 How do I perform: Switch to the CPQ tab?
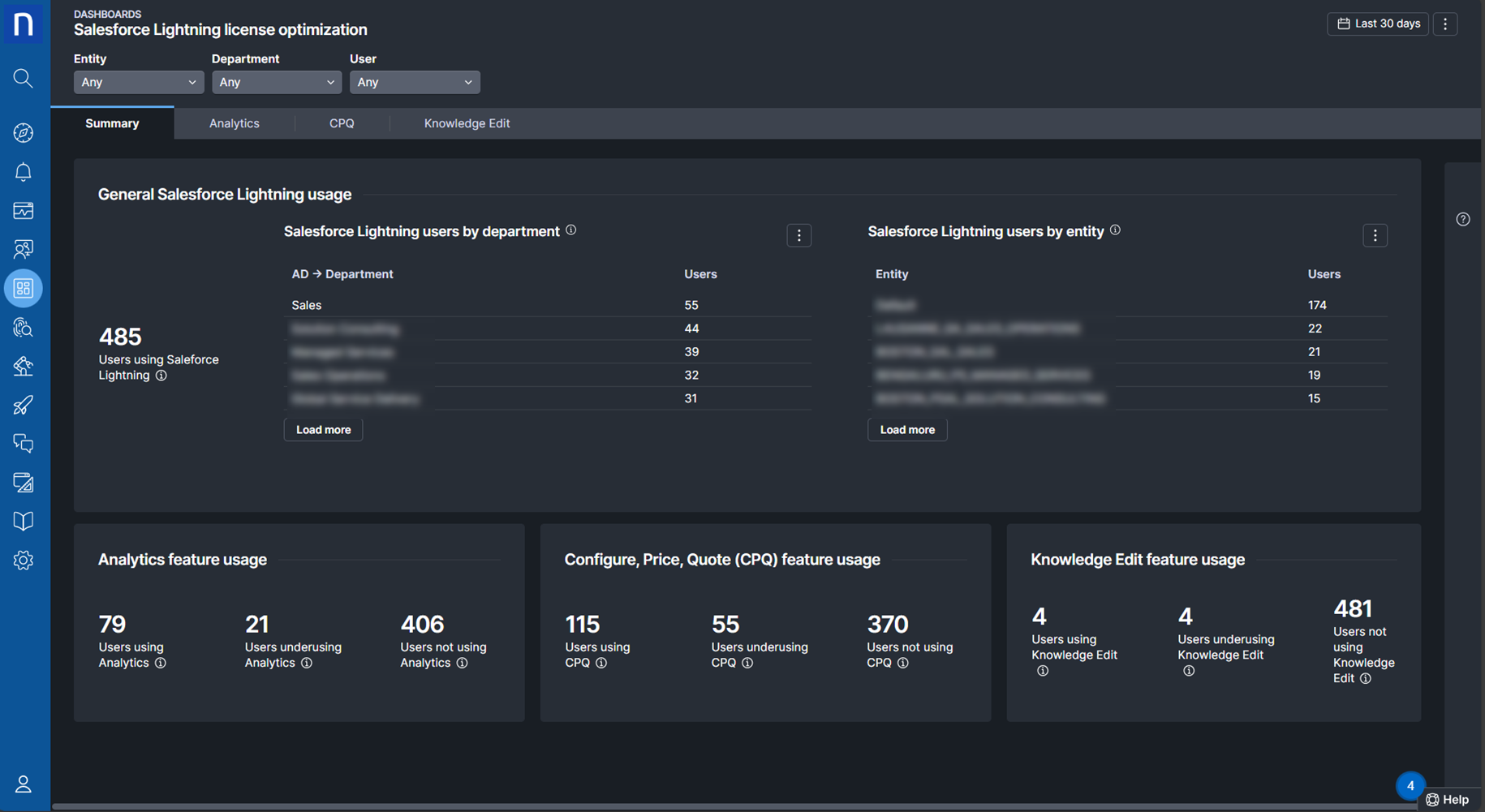point(342,123)
